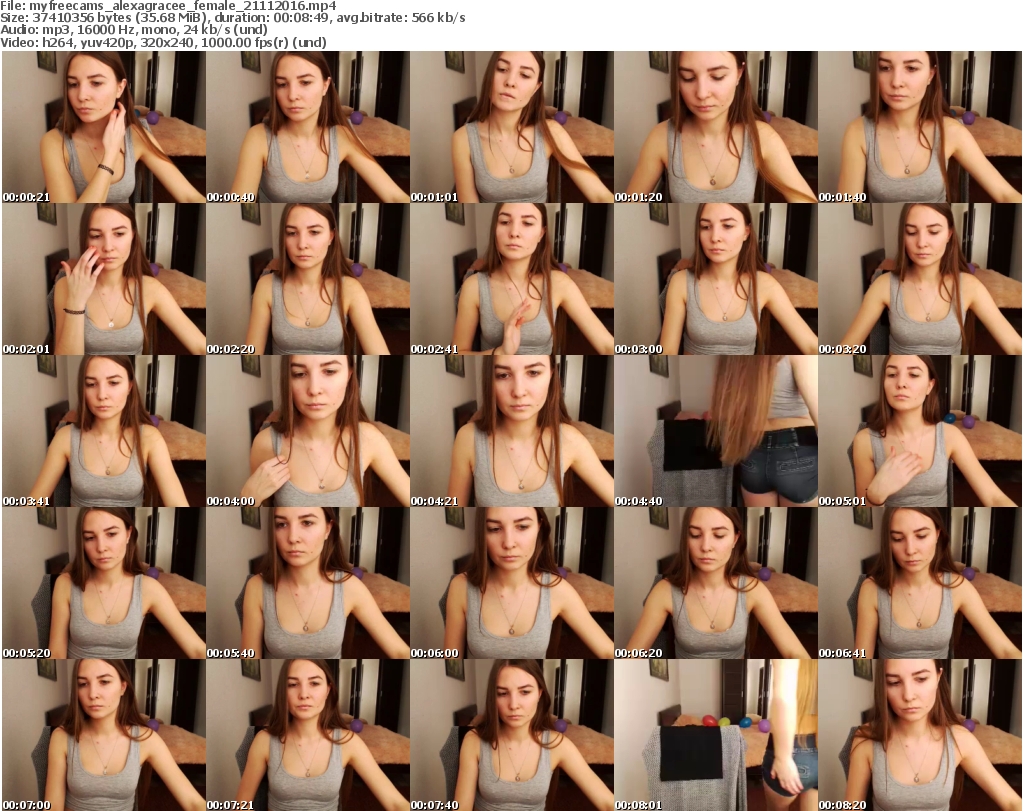Select the thumbnail stamped 00:06:20
1024x811 pixels.
point(716,584)
